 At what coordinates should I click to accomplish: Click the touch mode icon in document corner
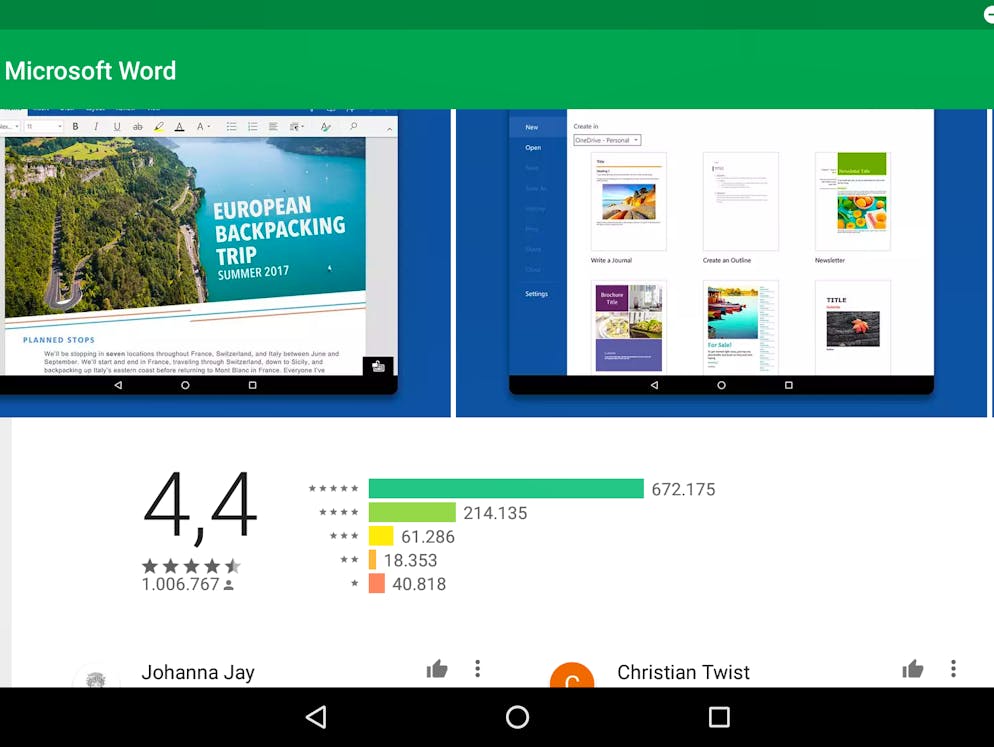click(378, 366)
